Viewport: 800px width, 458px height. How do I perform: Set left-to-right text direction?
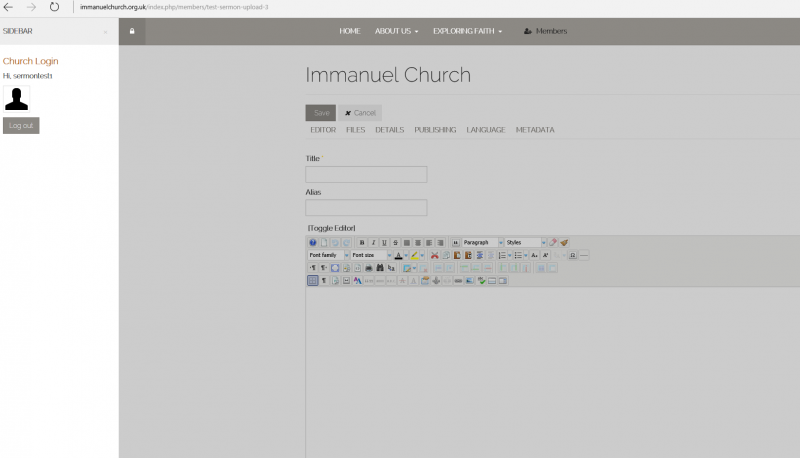click(x=313, y=268)
